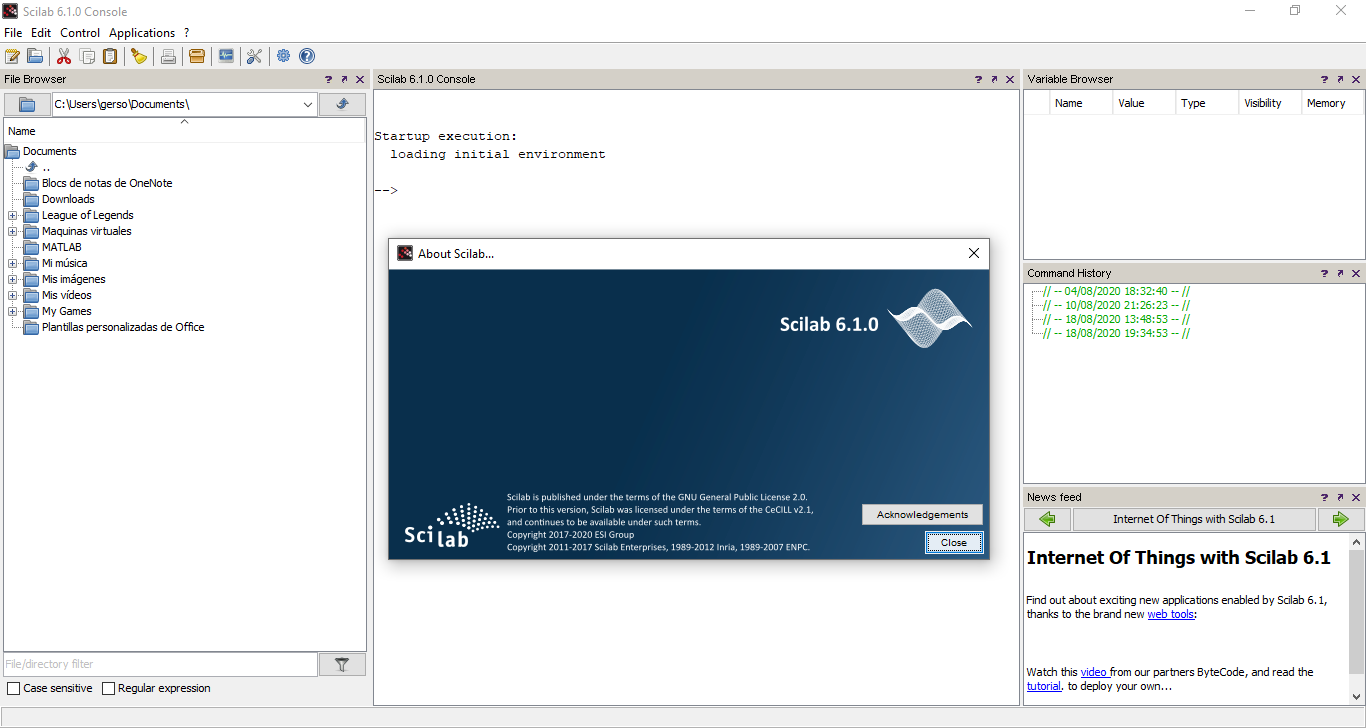
Task: Click the Print icon in the toolbar
Action: pos(168,56)
